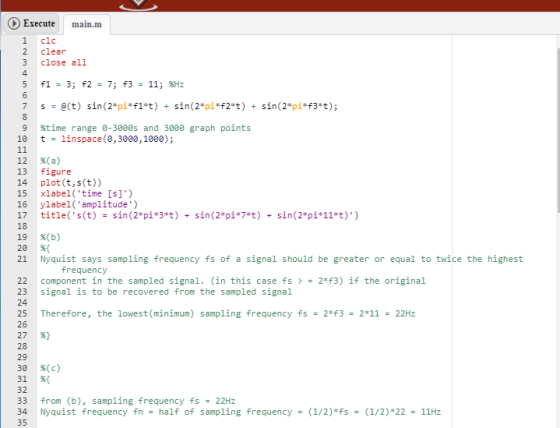Screen dimensions: 560x428
Task: Click the '%(b)' comment
Action: point(50,237)
